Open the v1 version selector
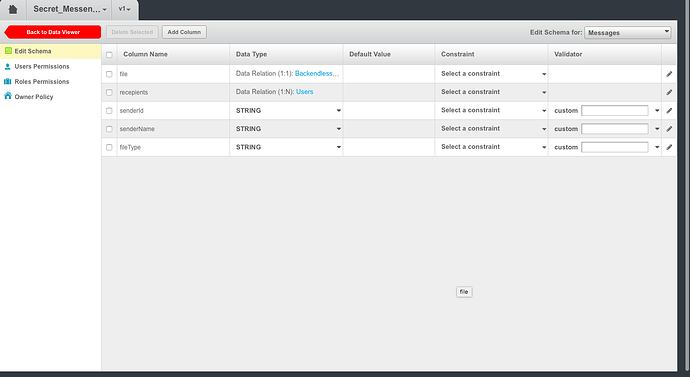The height and width of the screenshot is (377, 690). (125, 9)
